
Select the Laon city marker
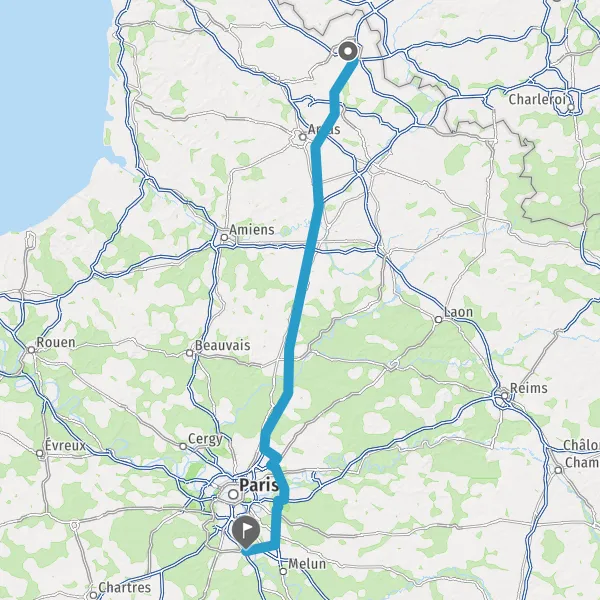[x=439, y=320]
